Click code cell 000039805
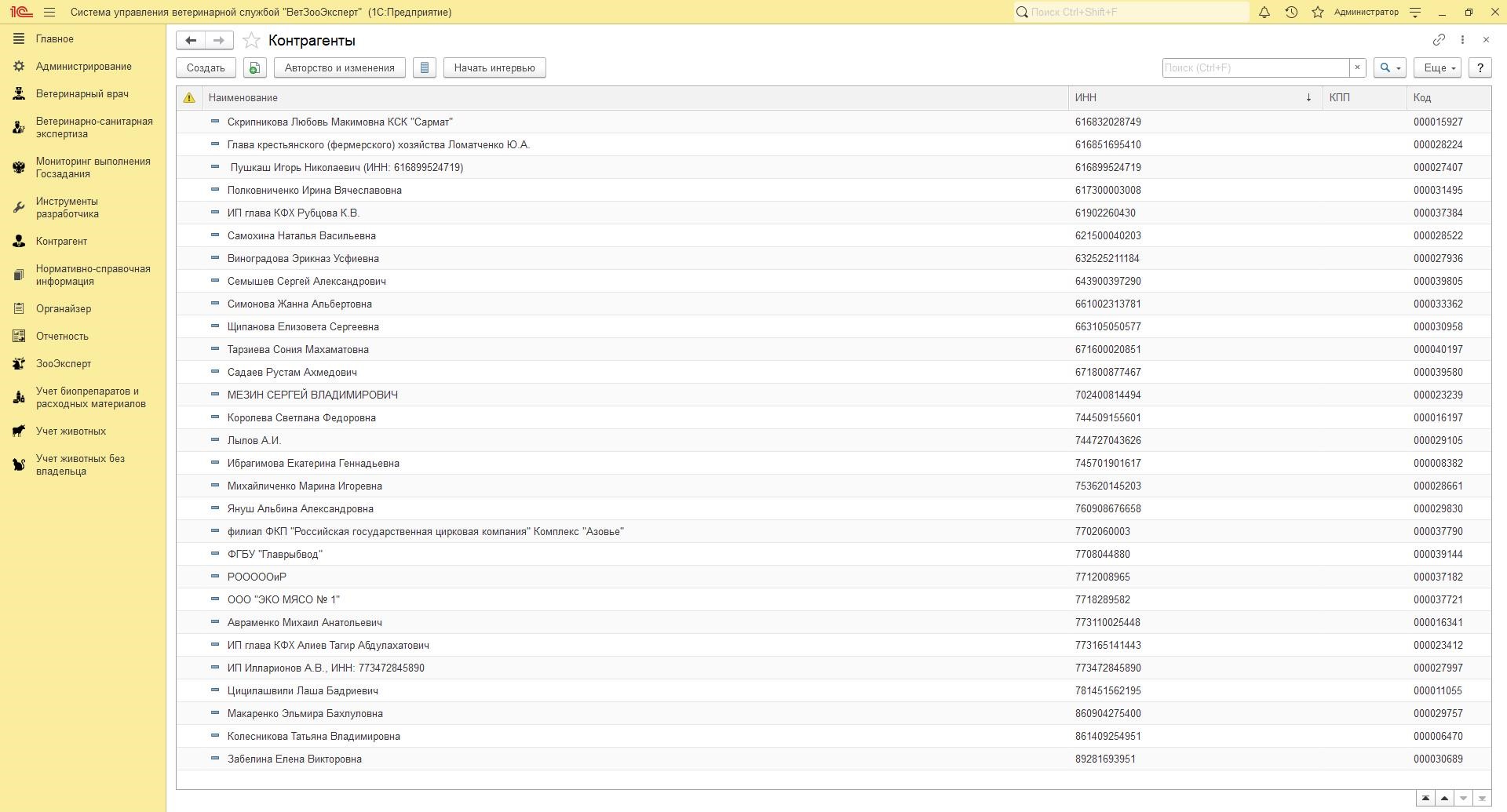1507x812 pixels. point(1438,281)
